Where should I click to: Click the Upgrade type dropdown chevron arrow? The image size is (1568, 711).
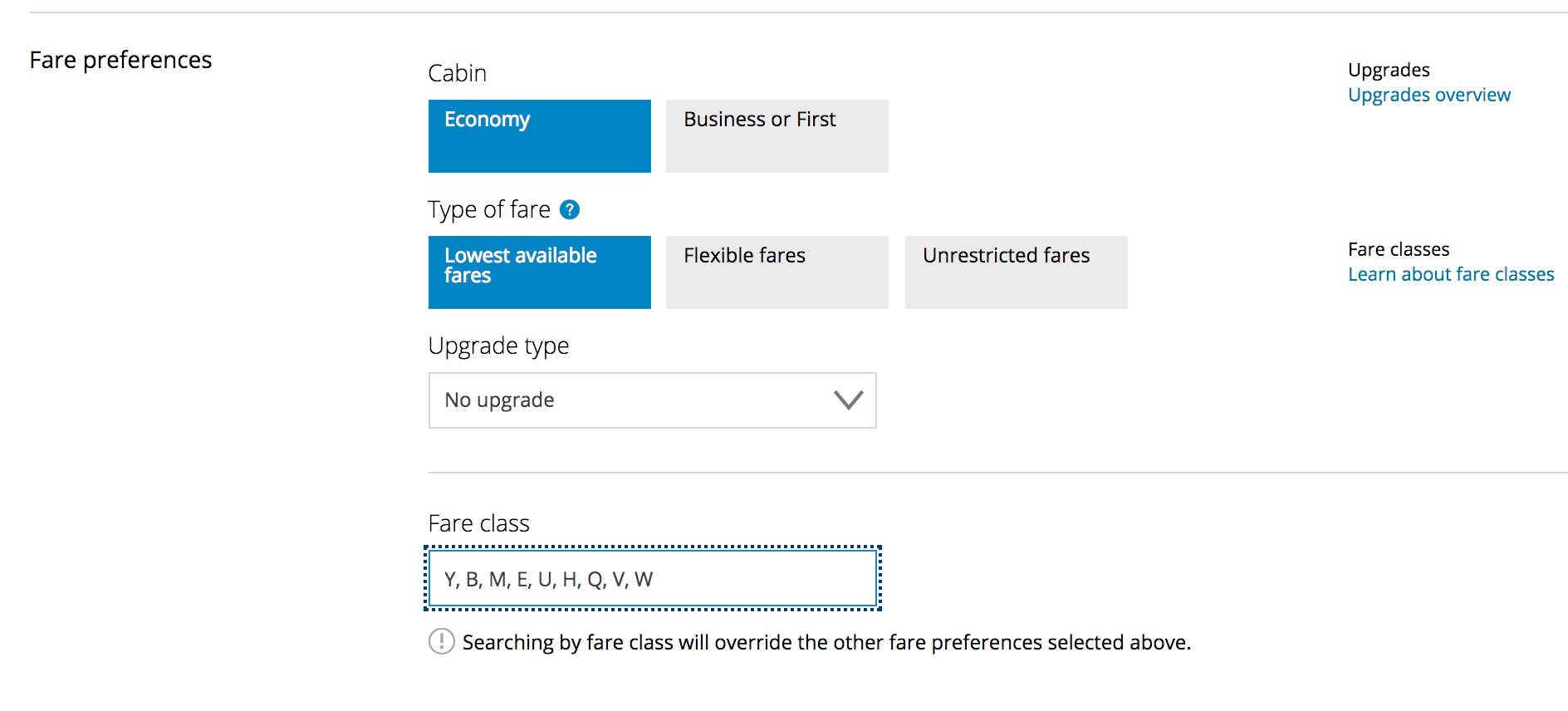point(848,400)
